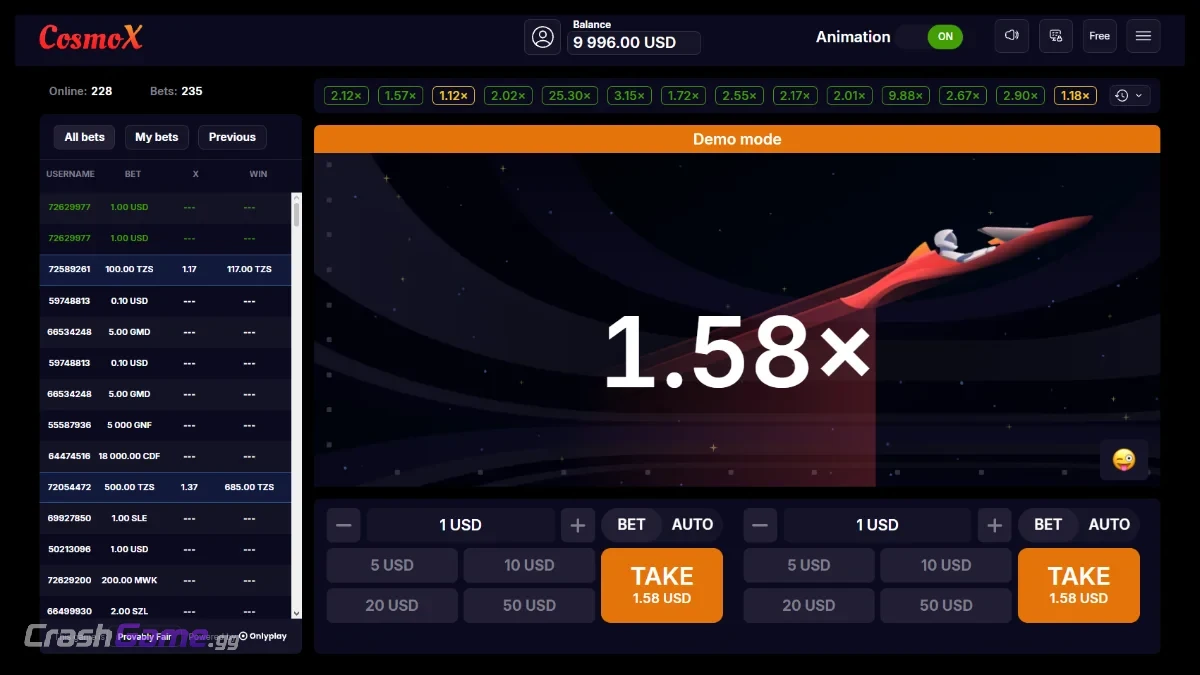Select BET mode on left panel
This screenshot has width=1200, height=675.
point(631,524)
